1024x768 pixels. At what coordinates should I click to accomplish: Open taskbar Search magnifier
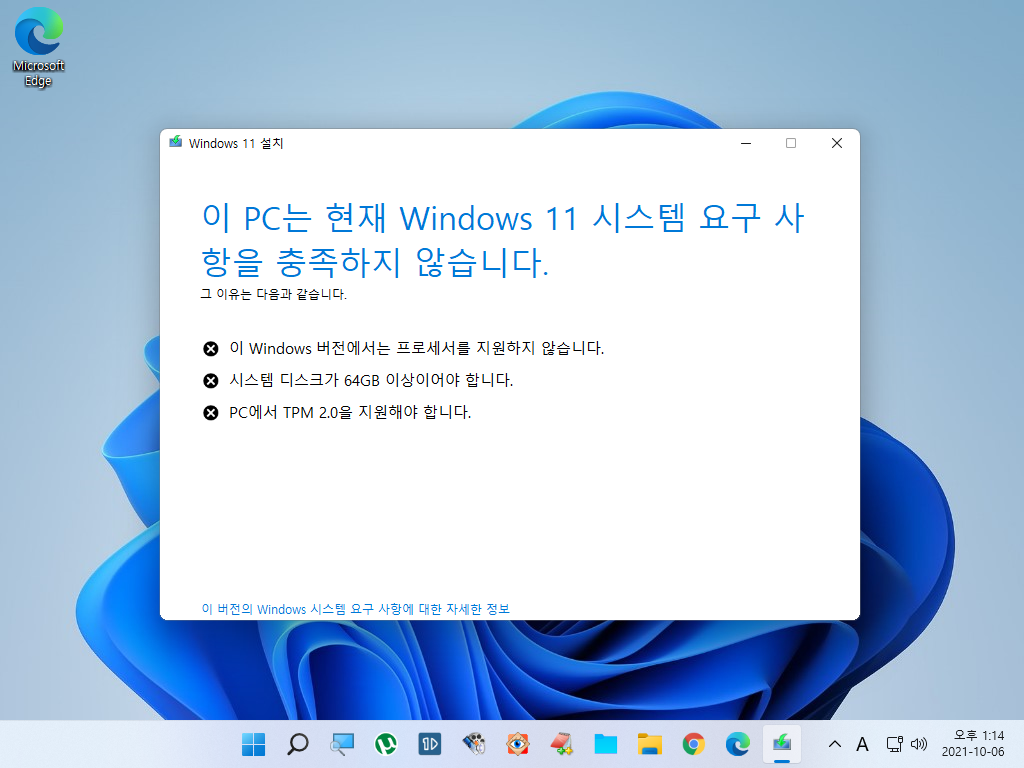click(x=298, y=744)
